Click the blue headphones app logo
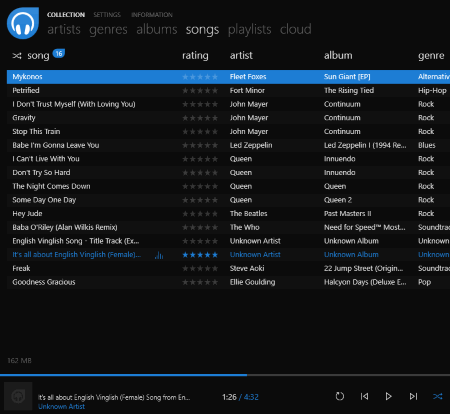This screenshot has height=414, width=450. [x=23, y=23]
